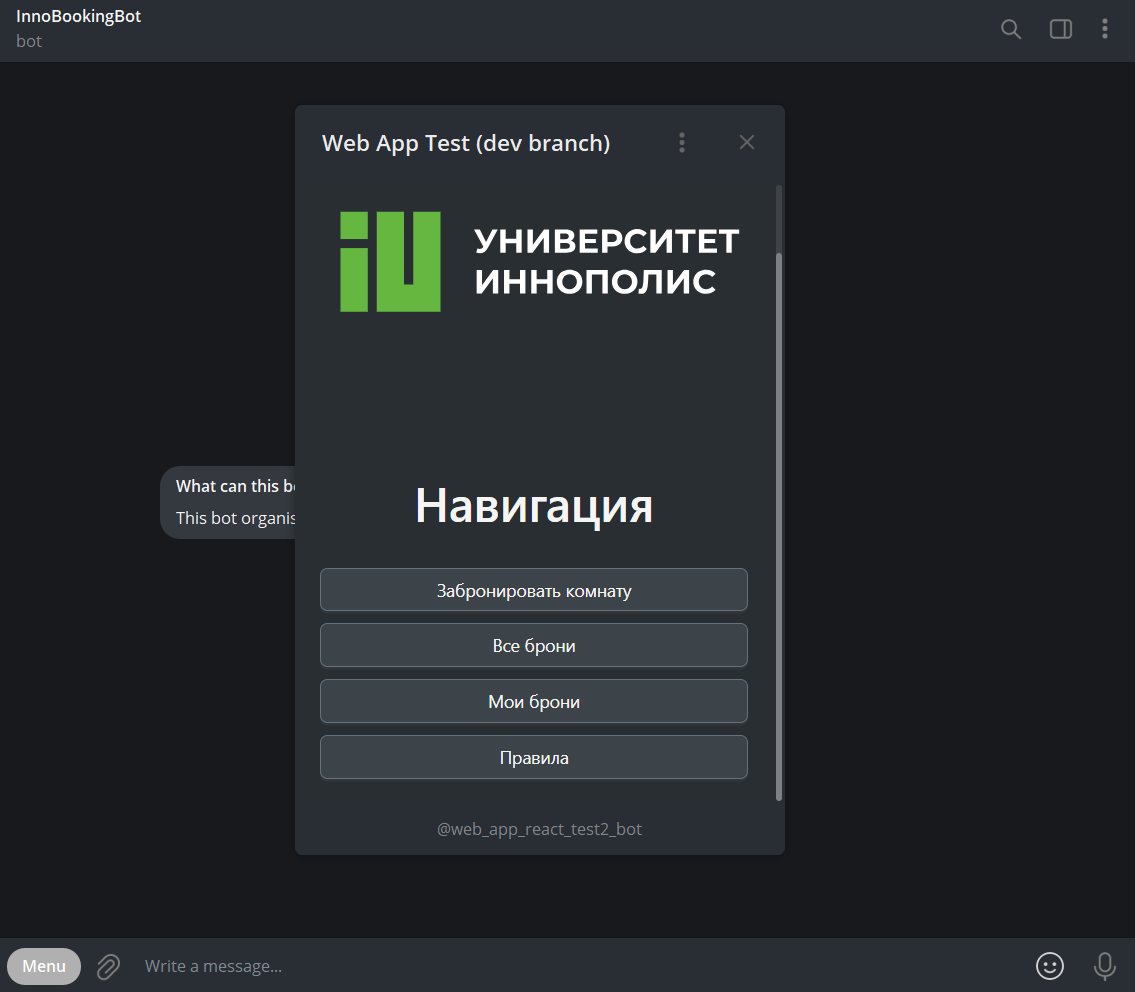Open the bot Menu button
The image size is (1135, 992).
44,966
